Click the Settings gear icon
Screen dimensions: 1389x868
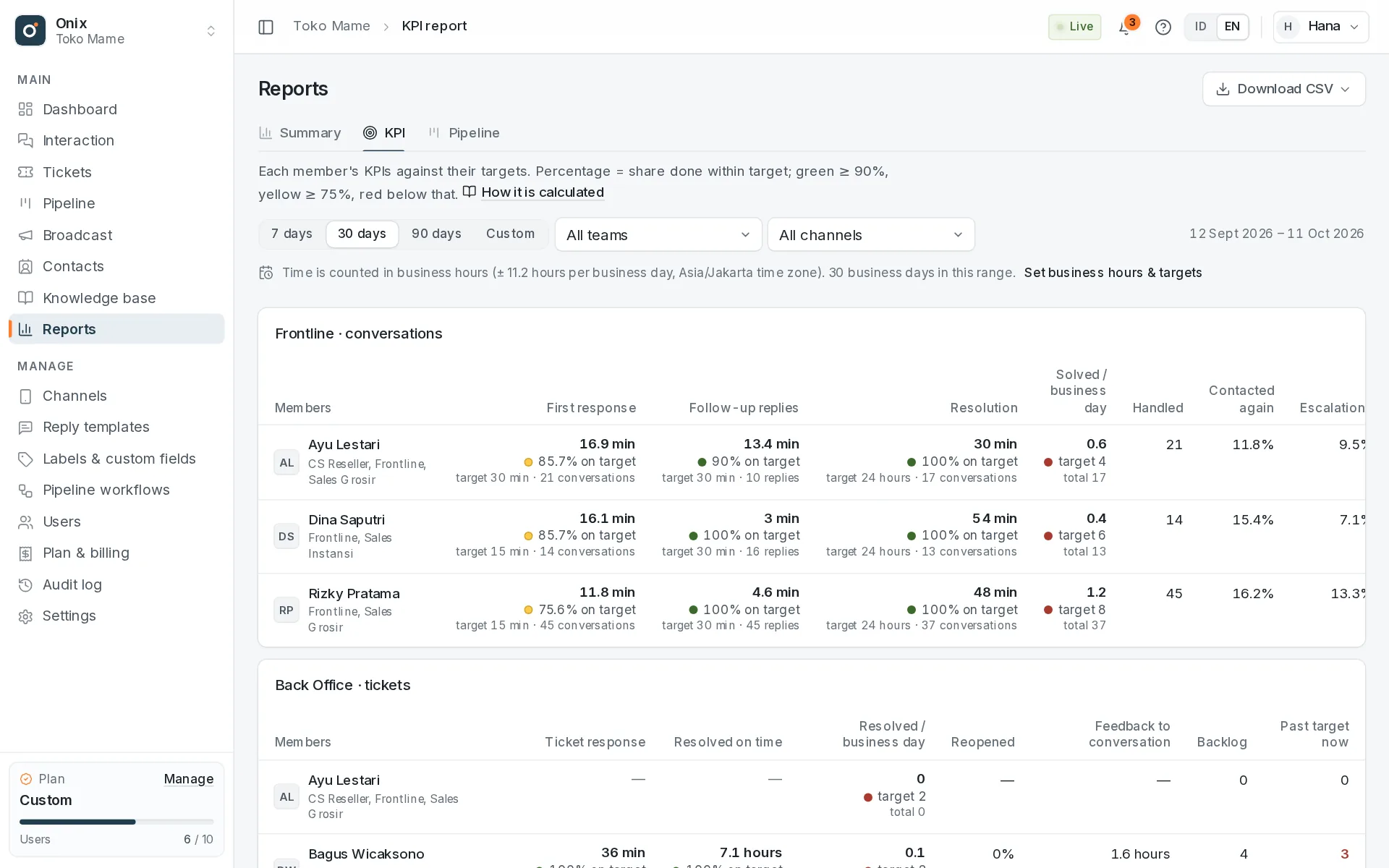tap(26, 616)
